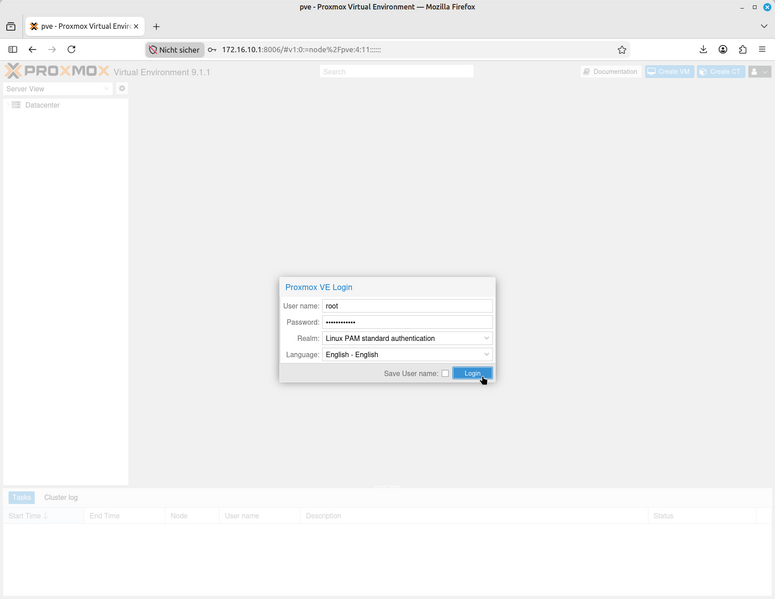775x599 pixels.
Task: Click the Proxmox Search field
Action: coord(396,72)
